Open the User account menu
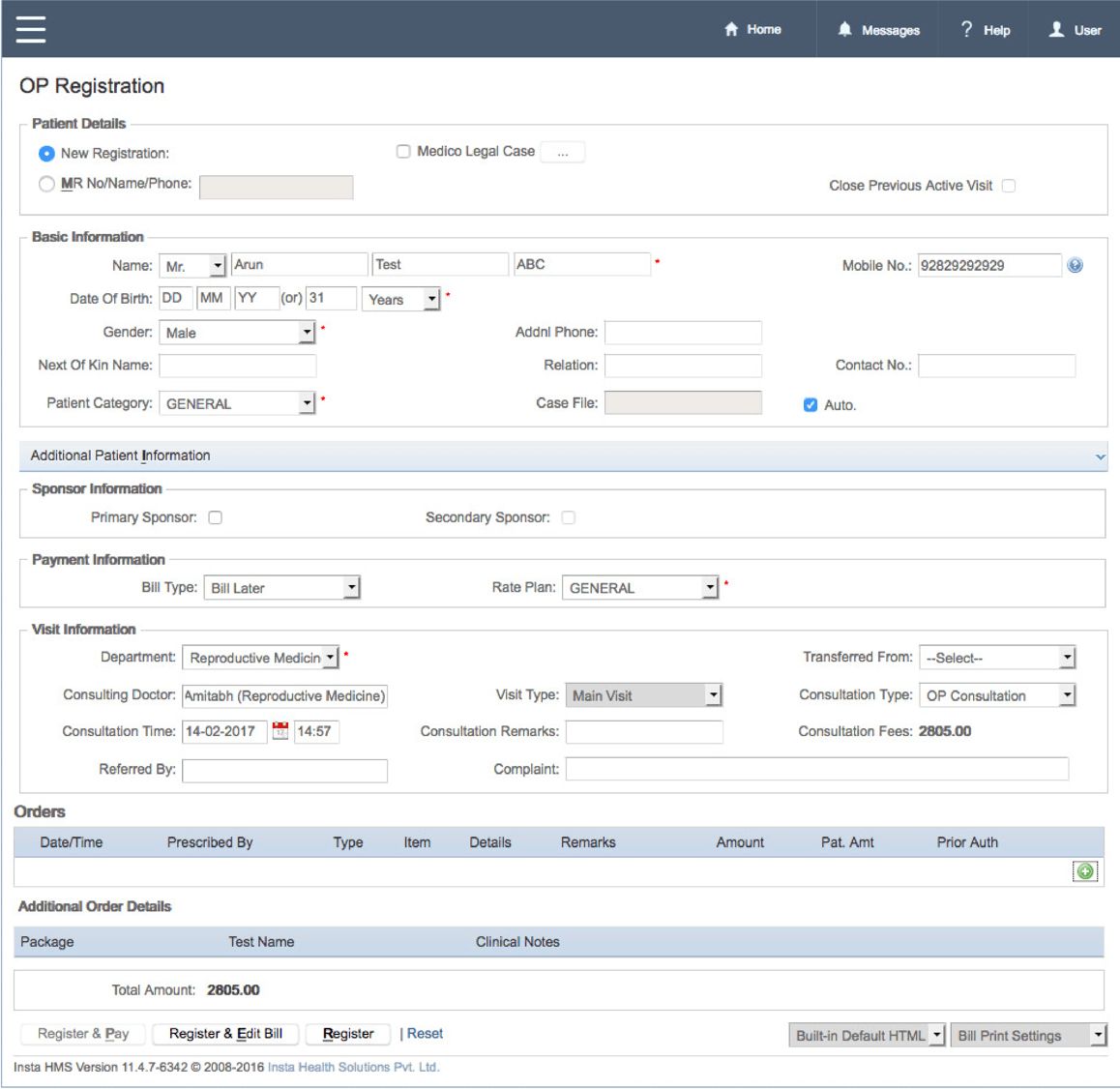The image size is (1120, 1089). click(1075, 30)
